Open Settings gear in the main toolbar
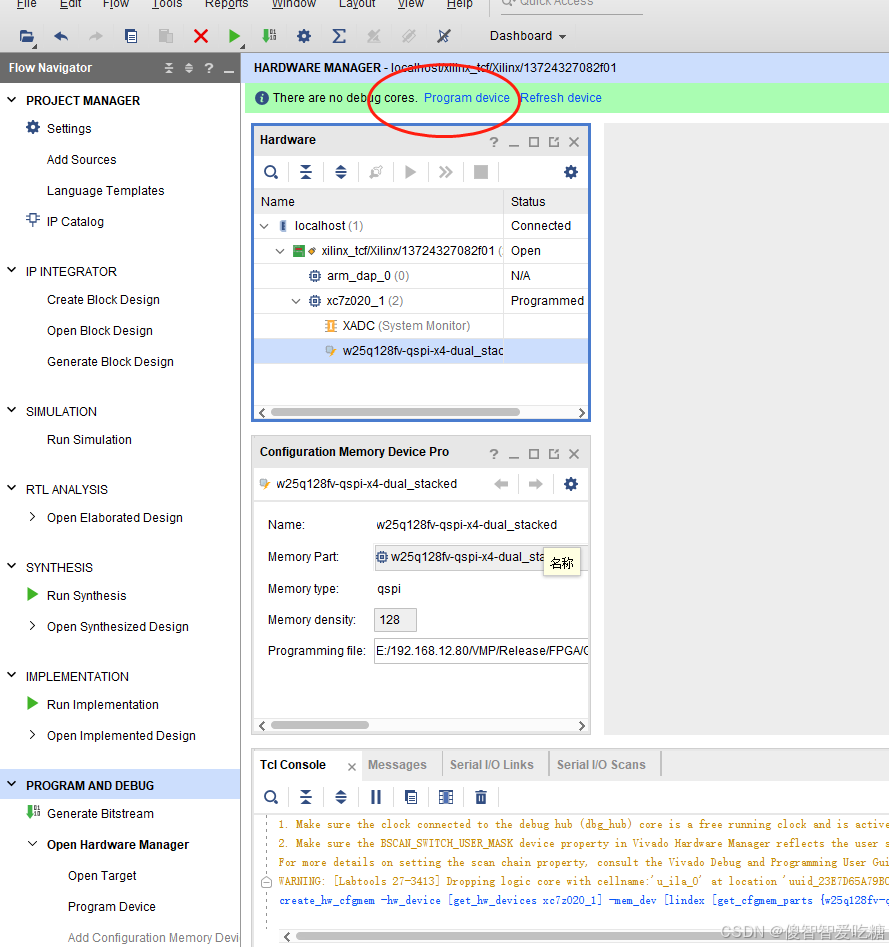The image size is (889, 947). tap(304, 36)
